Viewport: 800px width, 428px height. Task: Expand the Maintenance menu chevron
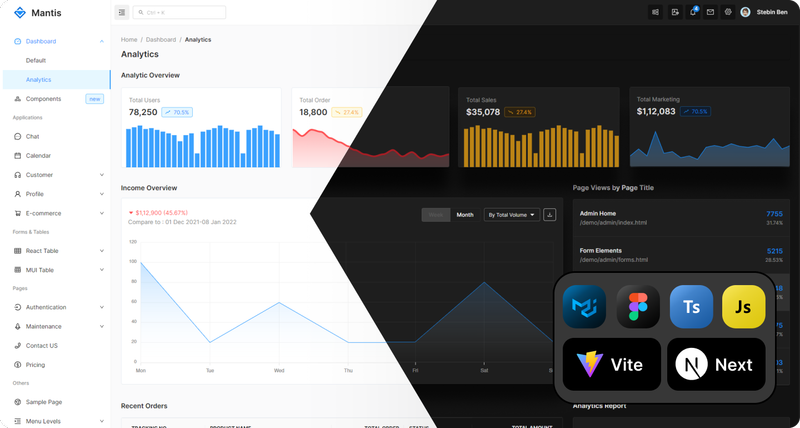pyautogui.click(x=102, y=326)
